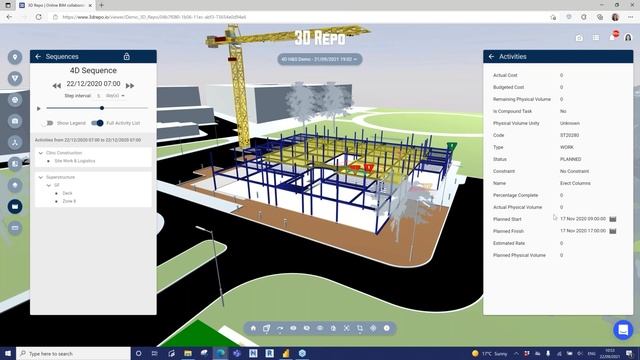Image resolution: width=640 pixels, height=360 pixels.
Task: Select the 3D Repo browser tab
Action: 56,5
